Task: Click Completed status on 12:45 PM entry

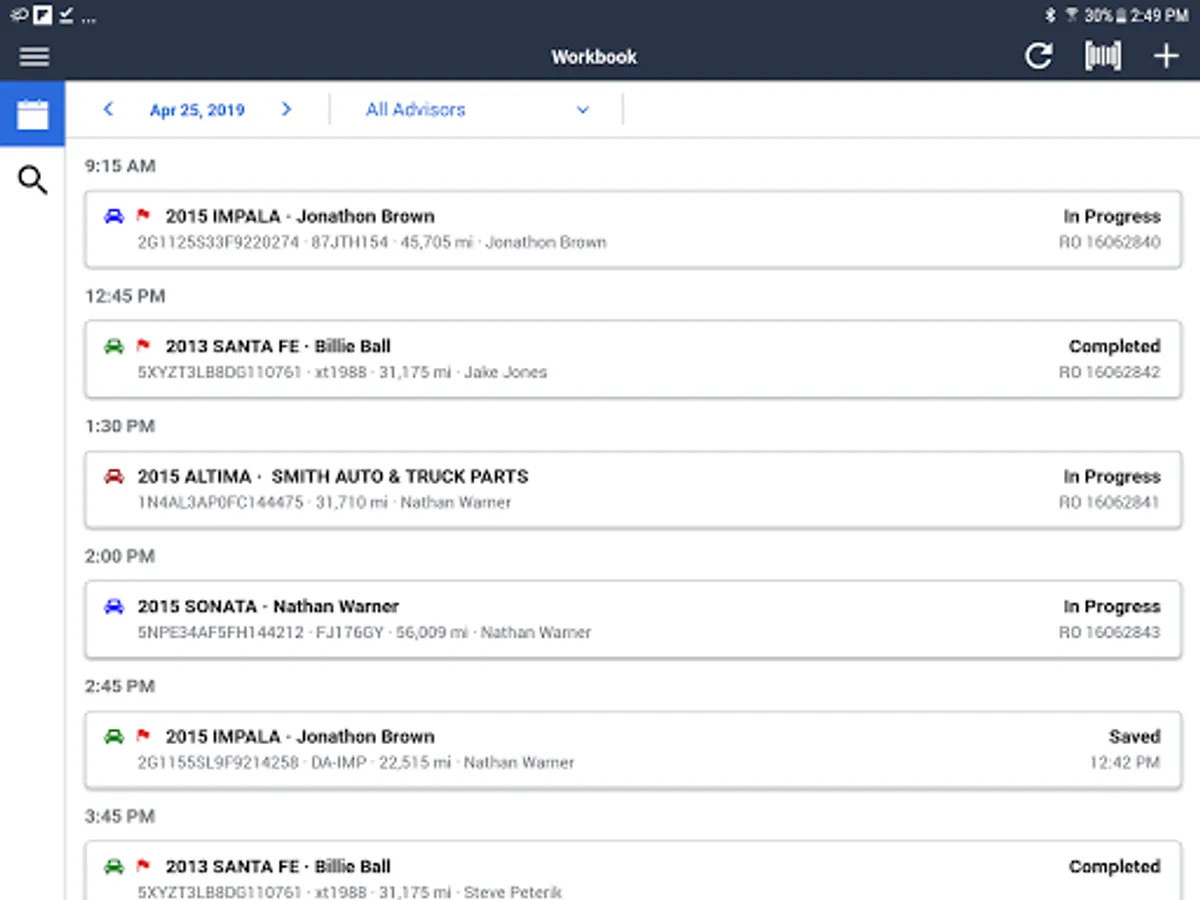Action: coord(1115,347)
